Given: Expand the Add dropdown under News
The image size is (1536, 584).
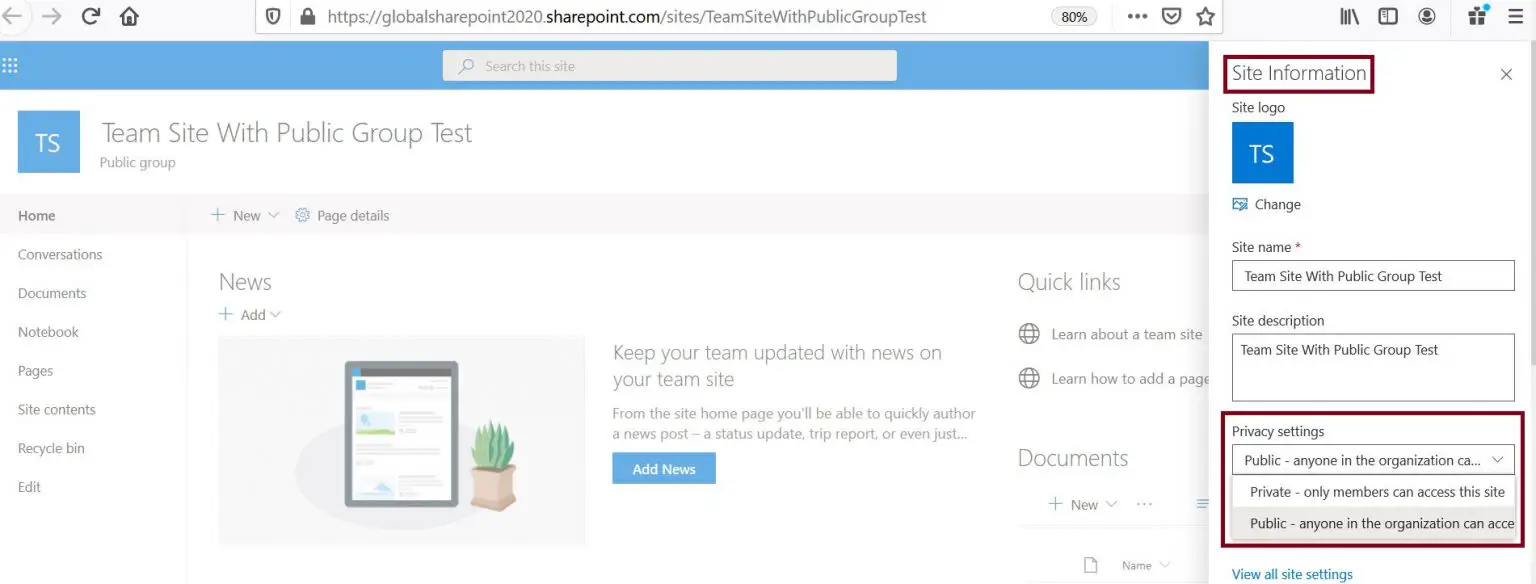Looking at the screenshot, I should coord(275,314).
